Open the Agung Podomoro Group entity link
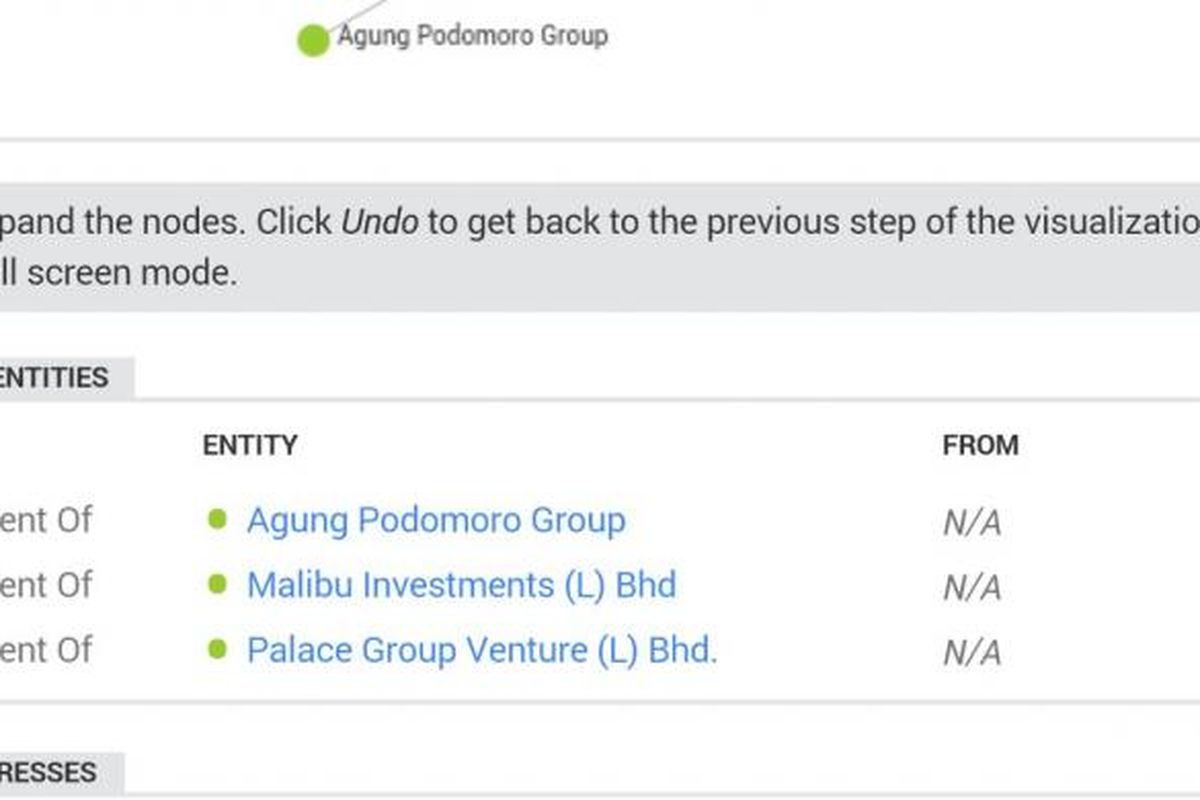This screenshot has height=800, width=1200. (x=436, y=521)
